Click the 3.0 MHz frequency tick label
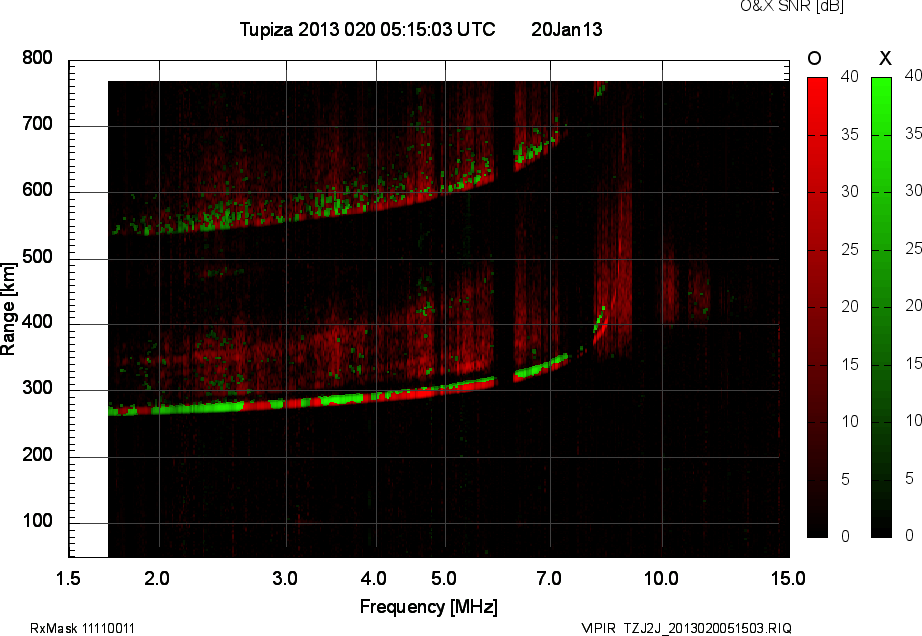 coord(285,578)
